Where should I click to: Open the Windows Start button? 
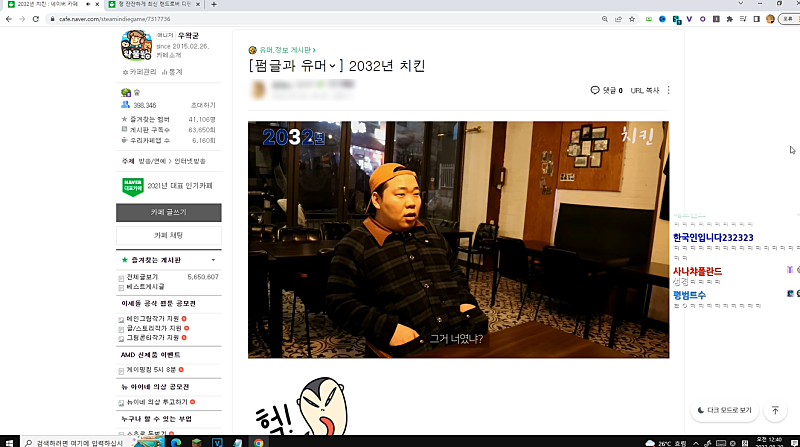point(9,442)
